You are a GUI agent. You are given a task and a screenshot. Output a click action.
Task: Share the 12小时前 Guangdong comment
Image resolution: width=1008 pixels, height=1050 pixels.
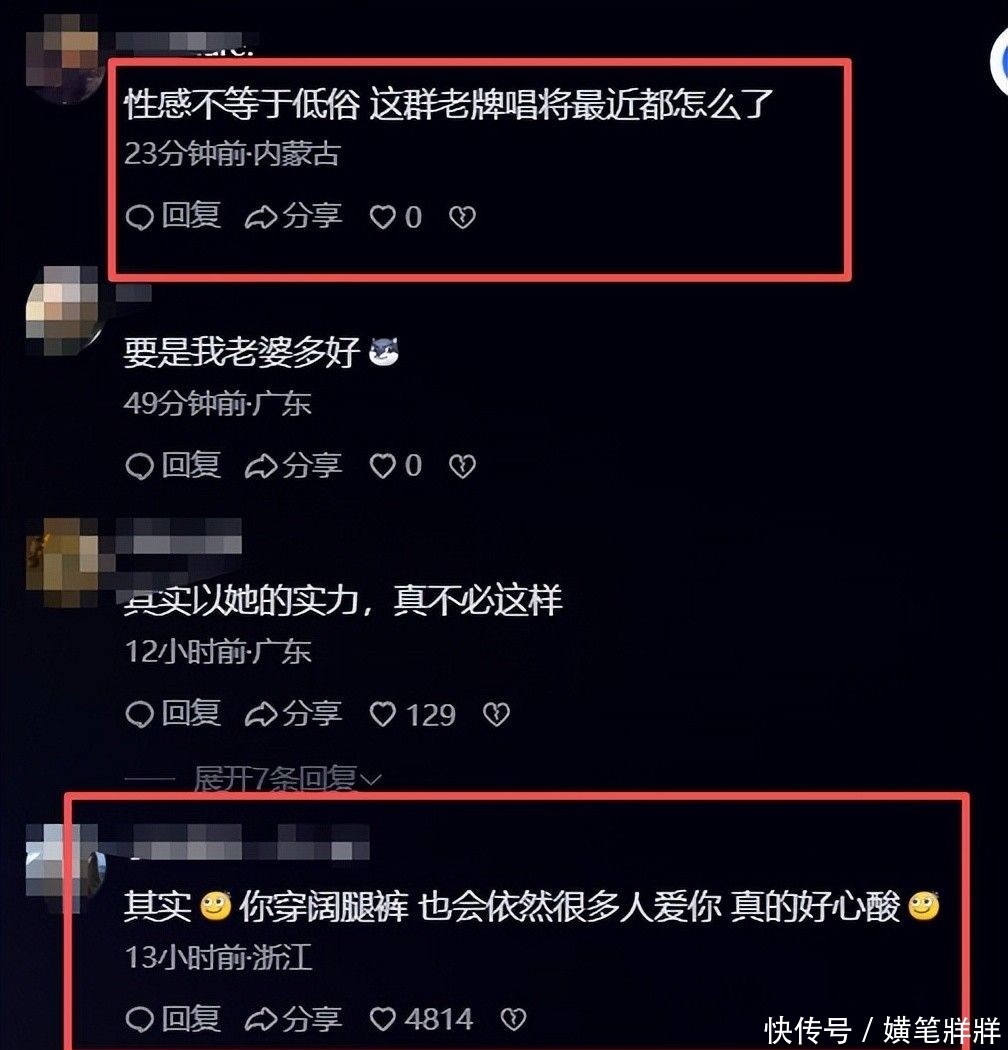click(x=293, y=715)
